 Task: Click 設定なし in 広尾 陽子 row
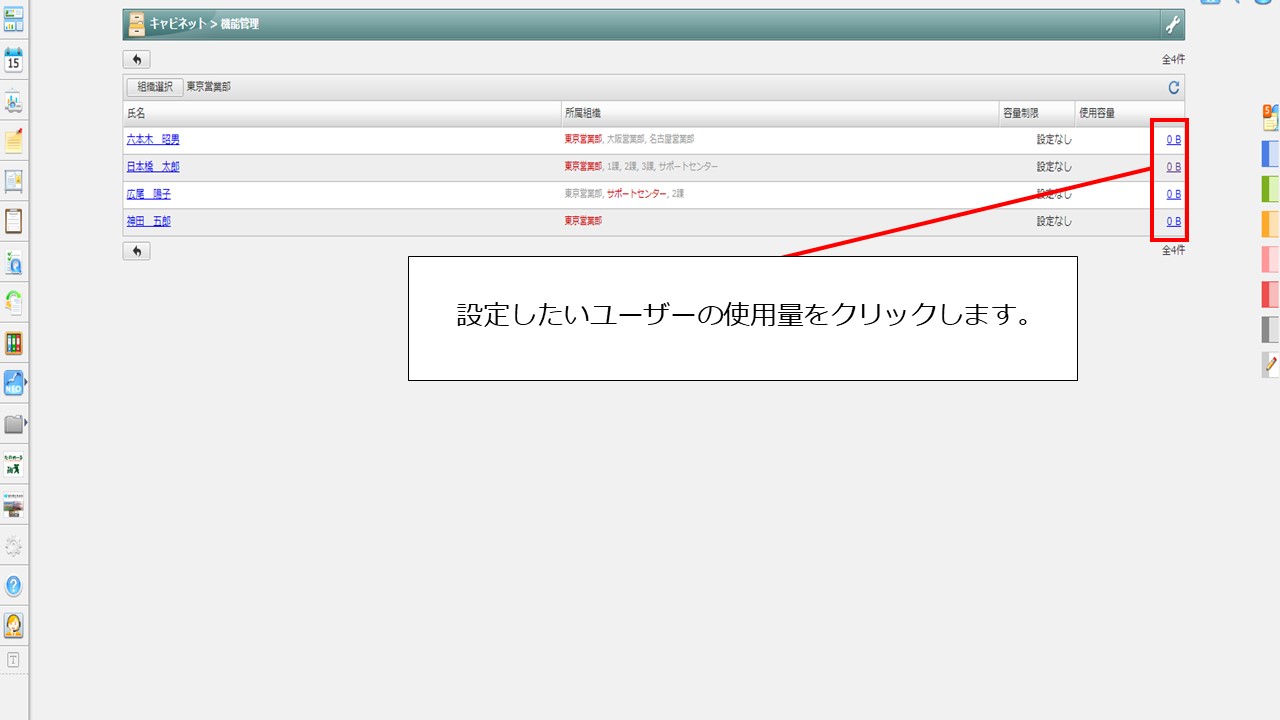(1054, 194)
